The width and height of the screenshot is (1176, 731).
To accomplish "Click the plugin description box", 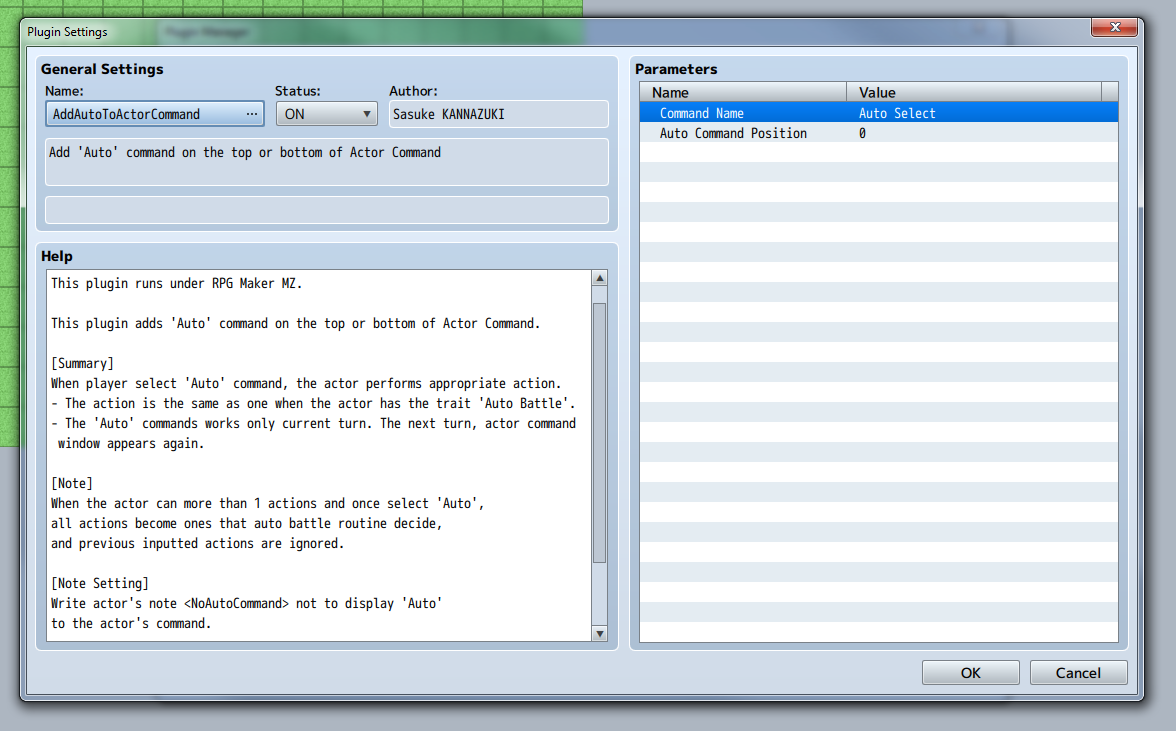I will [x=325, y=163].
